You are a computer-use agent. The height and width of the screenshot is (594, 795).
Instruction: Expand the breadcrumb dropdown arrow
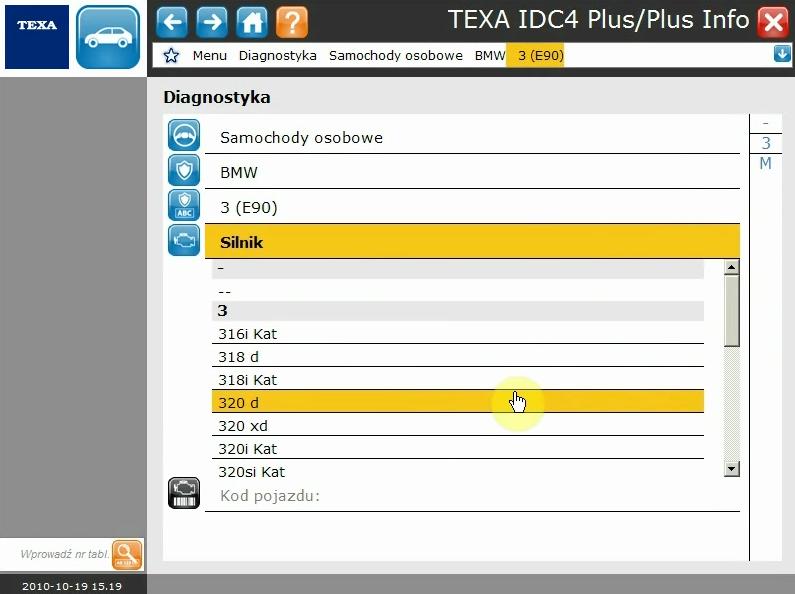(x=781, y=54)
